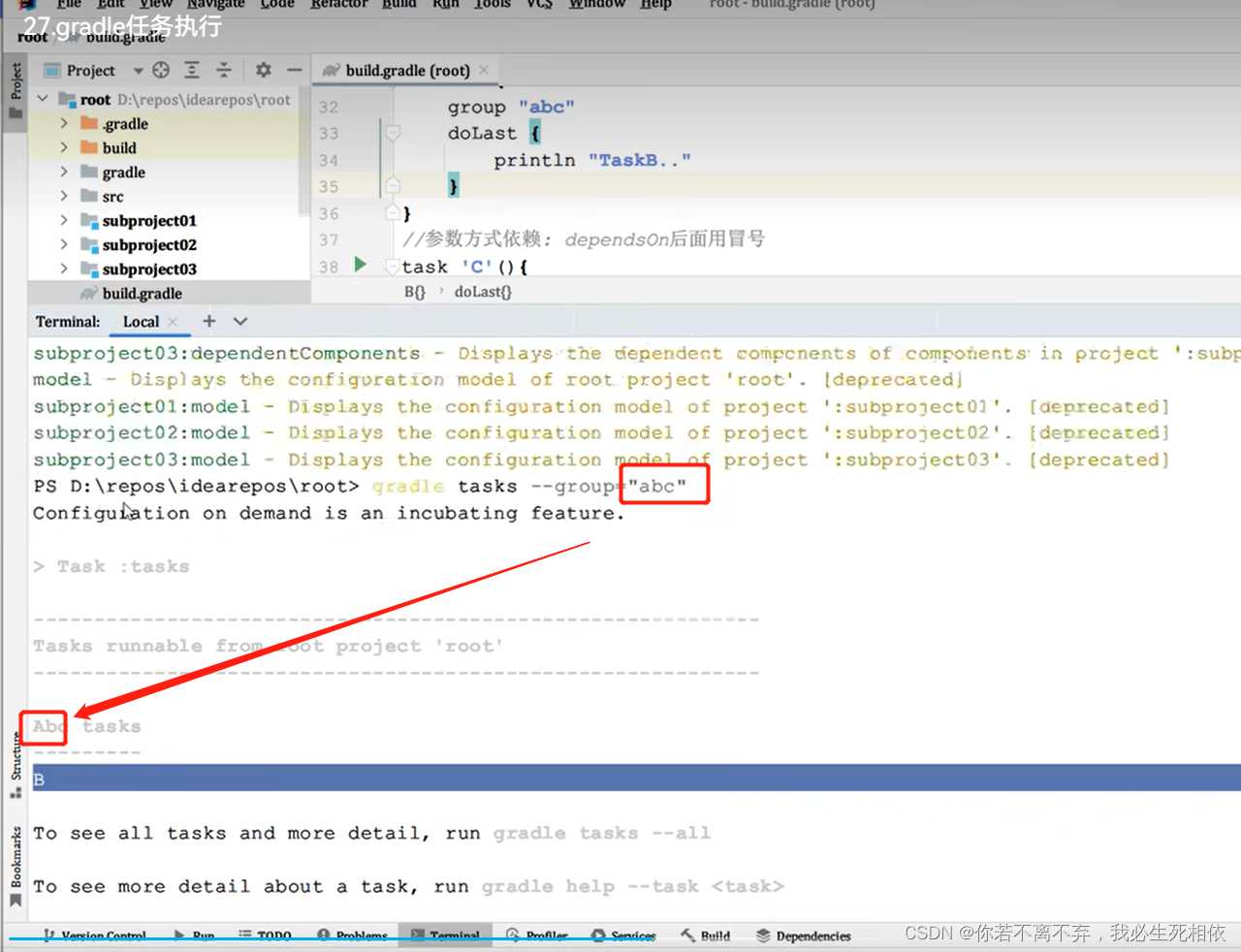
Task: Expand the build folder
Action: click(64, 147)
